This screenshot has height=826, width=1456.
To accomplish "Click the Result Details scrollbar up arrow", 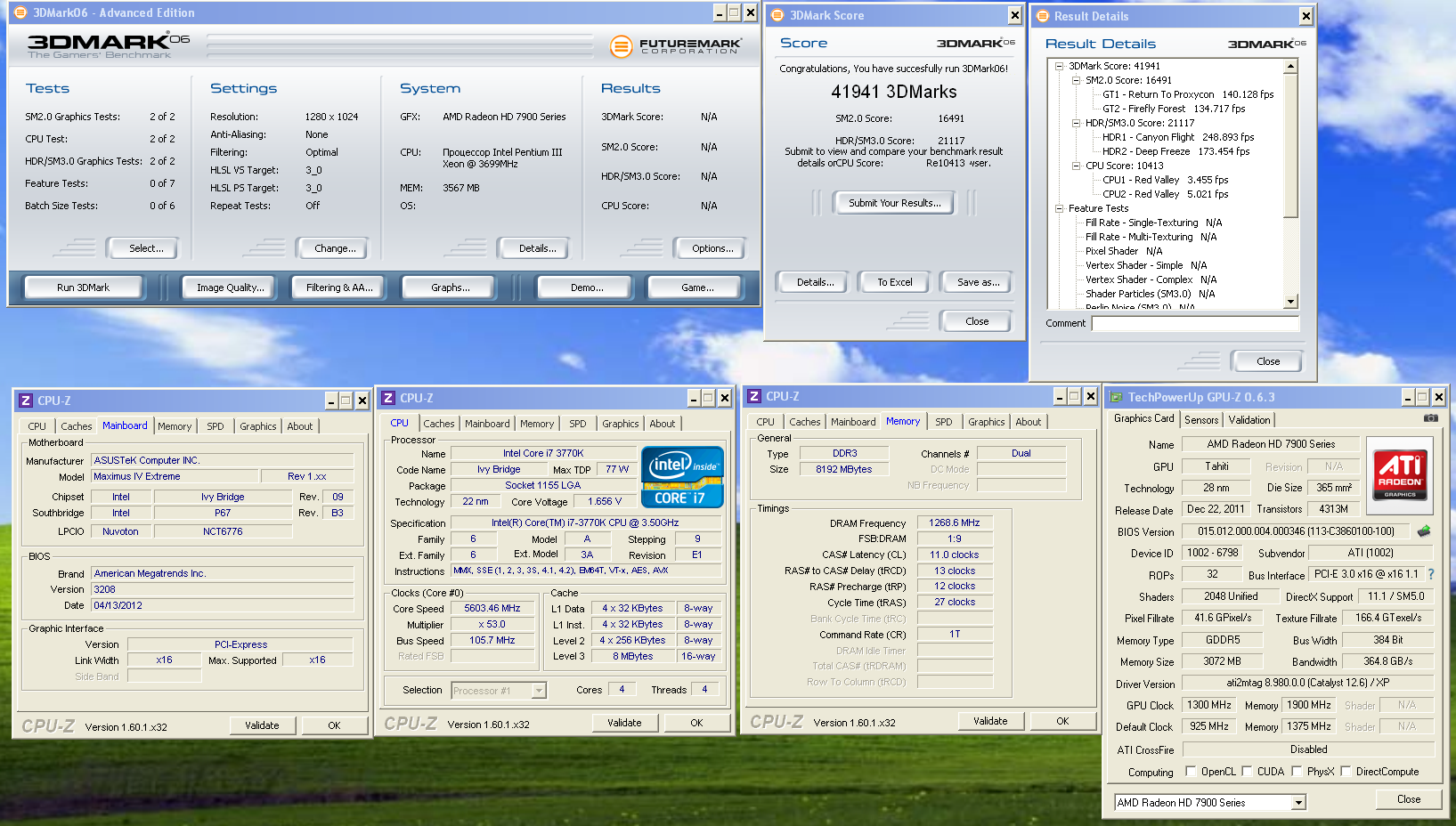I will [1291, 67].
